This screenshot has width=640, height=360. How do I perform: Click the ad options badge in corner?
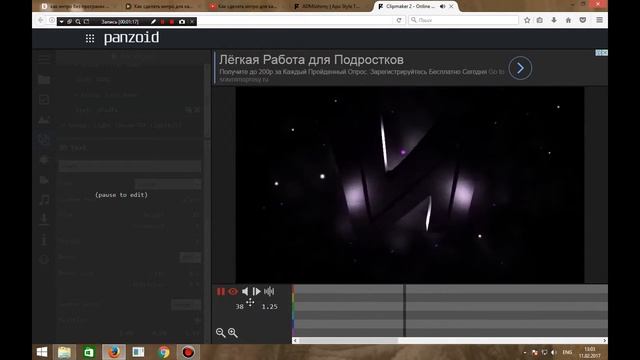(601, 53)
